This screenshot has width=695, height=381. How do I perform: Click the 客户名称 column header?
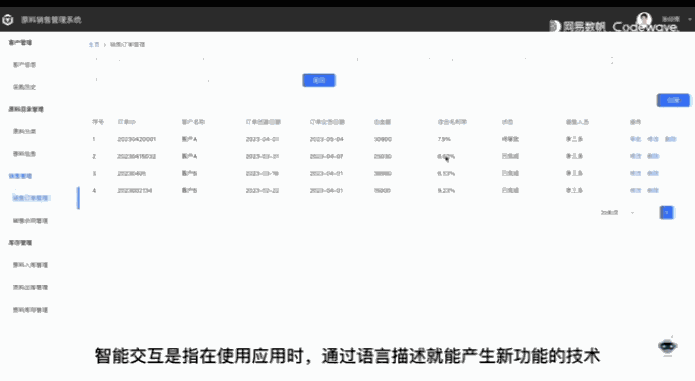click(193, 122)
